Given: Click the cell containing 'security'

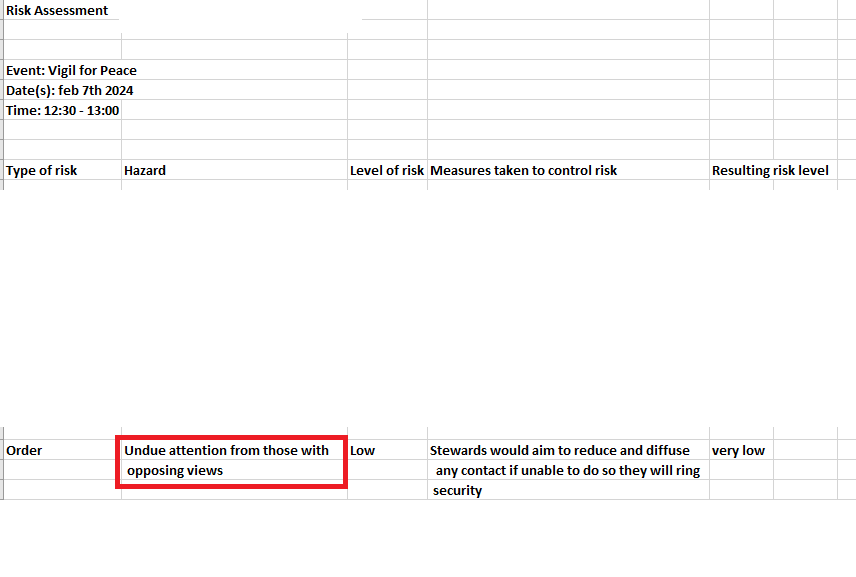Looking at the screenshot, I should (567, 490).
